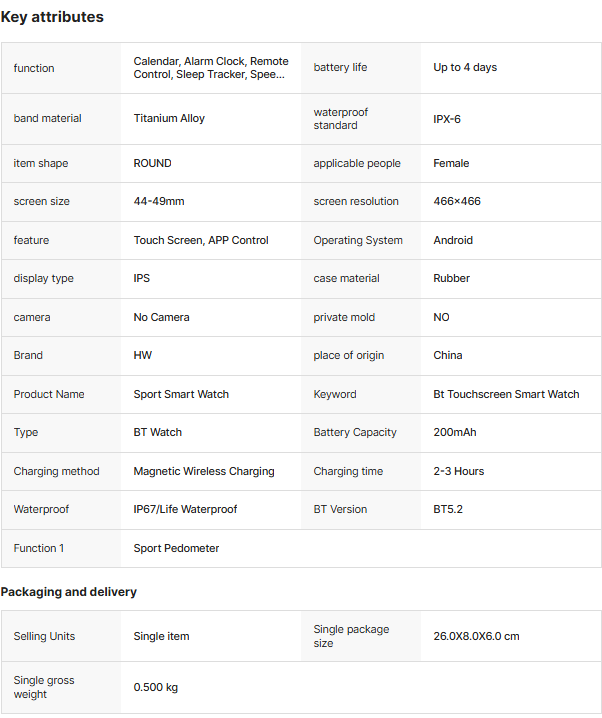
Task: Click the 'IP67/Life Waterproof' value
Action: 185,509
